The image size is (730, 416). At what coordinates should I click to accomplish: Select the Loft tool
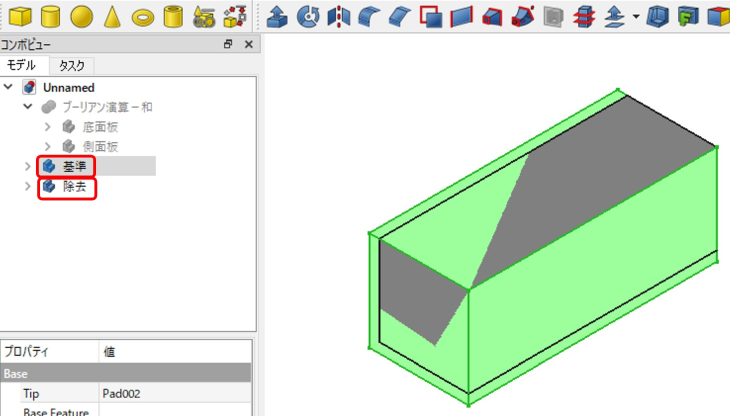pyautogui.click(x=492, y=18)
